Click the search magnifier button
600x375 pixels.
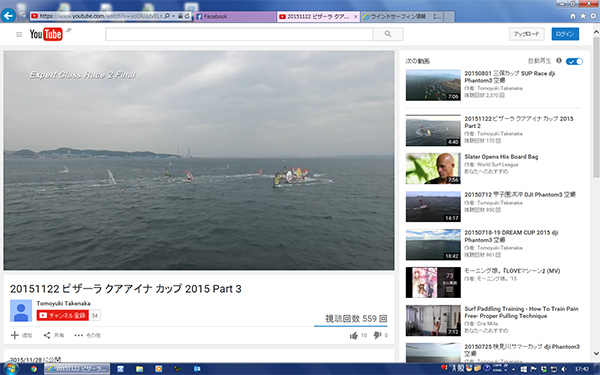click(388, 34)
